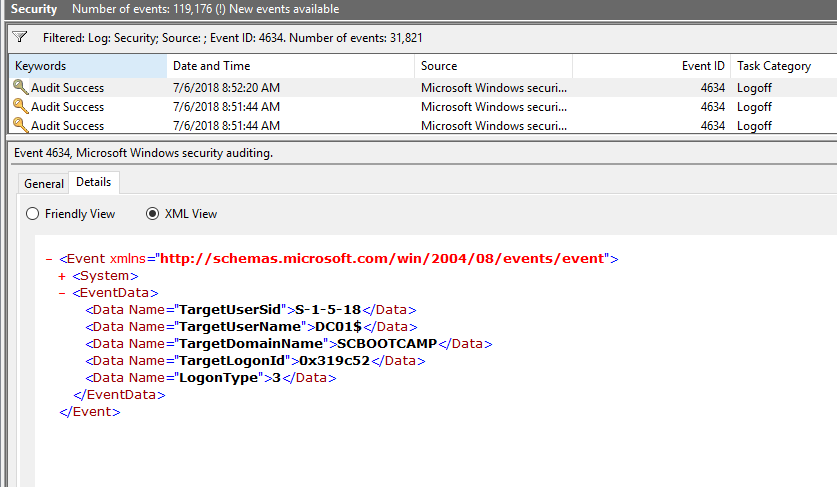Click Event 4634 details header text
Screen dimensions: 837x487
click(x=144, y=153)
